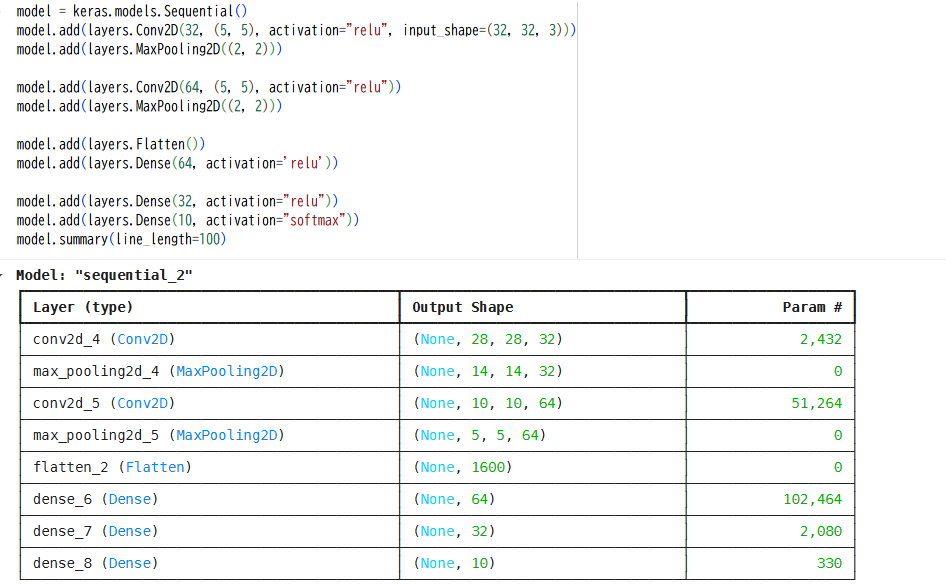Screen dimensions: 946x585
Task: Select the flatten_2 (Flatten) layer cell
Action: point(112,467)
